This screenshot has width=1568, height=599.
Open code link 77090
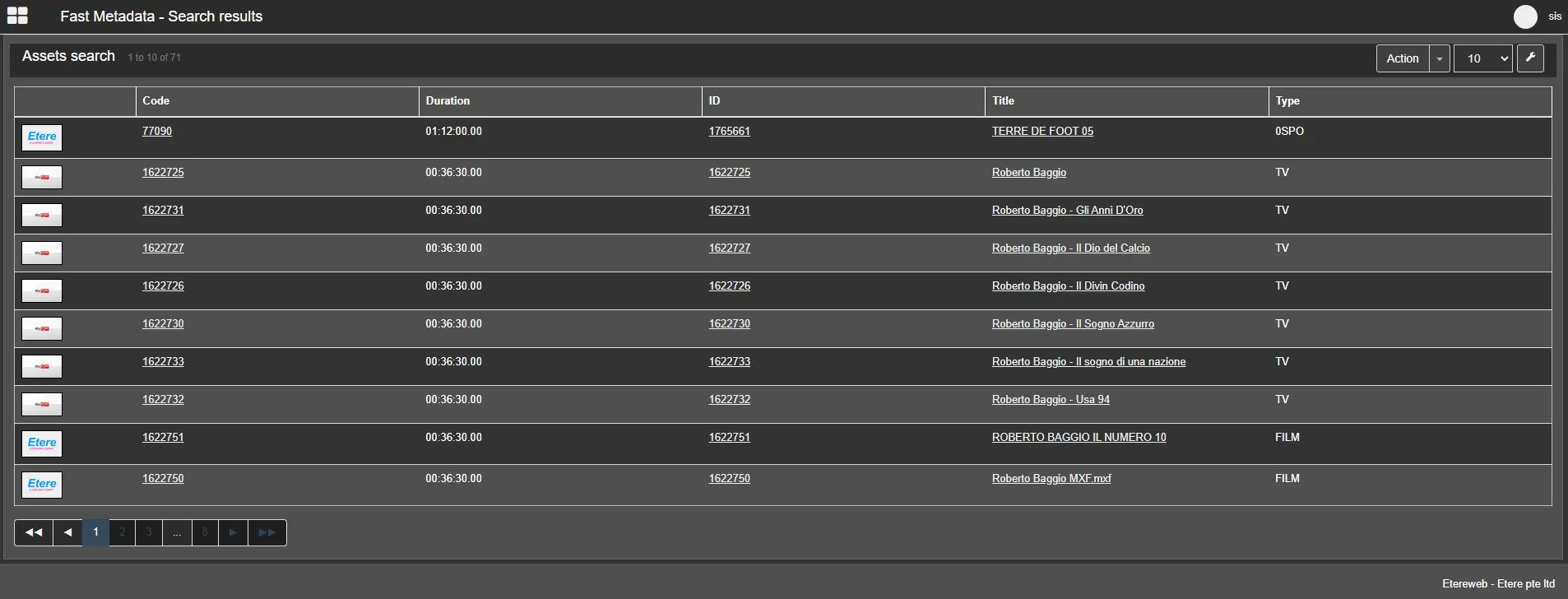click(x=157, y=132)
